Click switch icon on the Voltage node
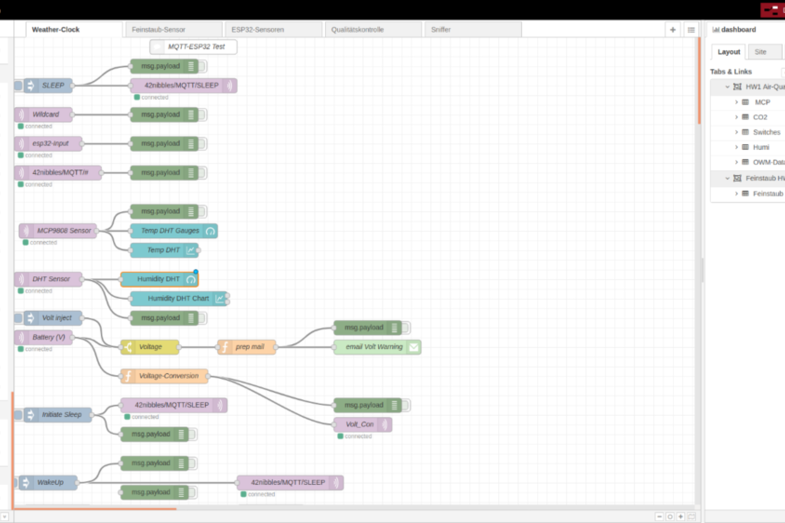The image size is (785, 523). click(128, 347)
